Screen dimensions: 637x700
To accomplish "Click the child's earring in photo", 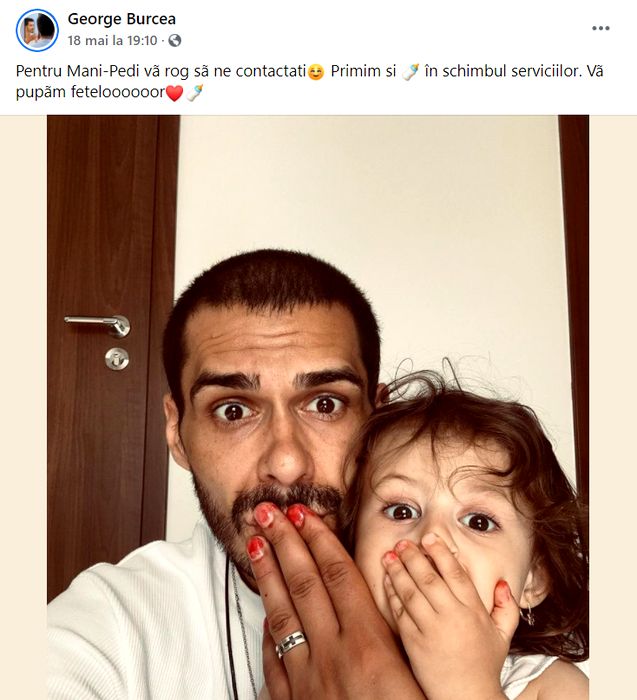I will coord(527,616).
